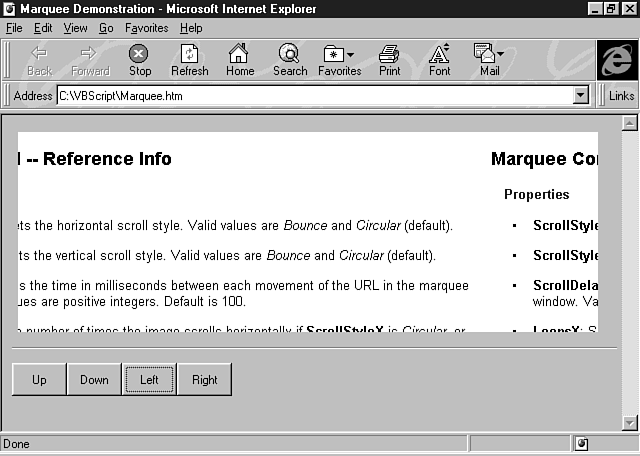Reload the page using Refresh icon
Image resolution: width=640 pixels, height=456 pixels.
[x=190, y=54]
